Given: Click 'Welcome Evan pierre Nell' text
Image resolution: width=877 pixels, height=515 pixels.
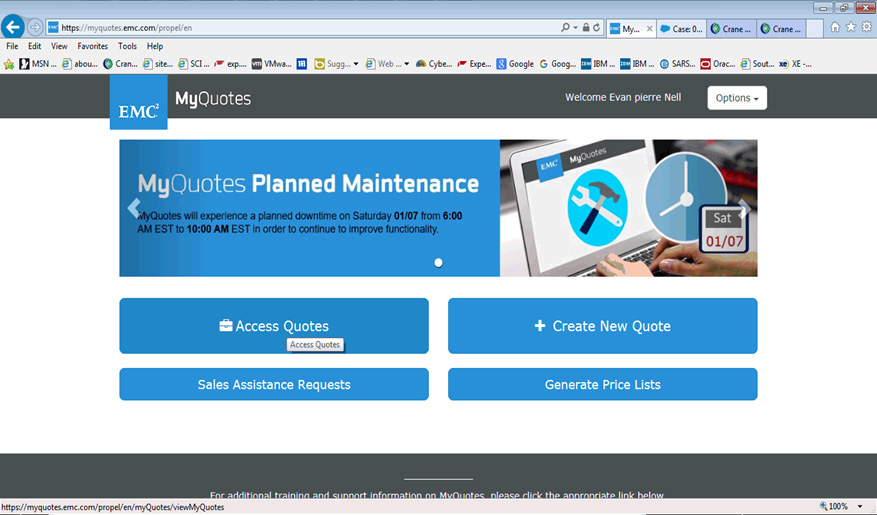Looking at the screenshot, I should click(x=623, y=97).
